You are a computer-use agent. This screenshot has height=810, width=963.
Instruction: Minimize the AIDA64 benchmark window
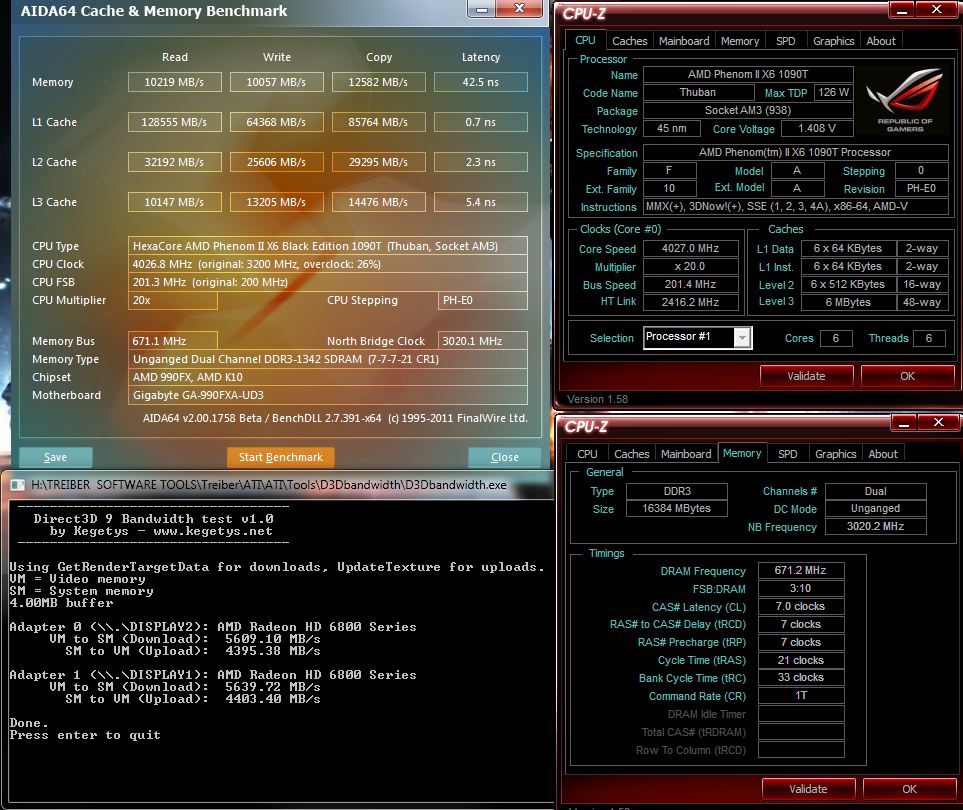[482, 9]
